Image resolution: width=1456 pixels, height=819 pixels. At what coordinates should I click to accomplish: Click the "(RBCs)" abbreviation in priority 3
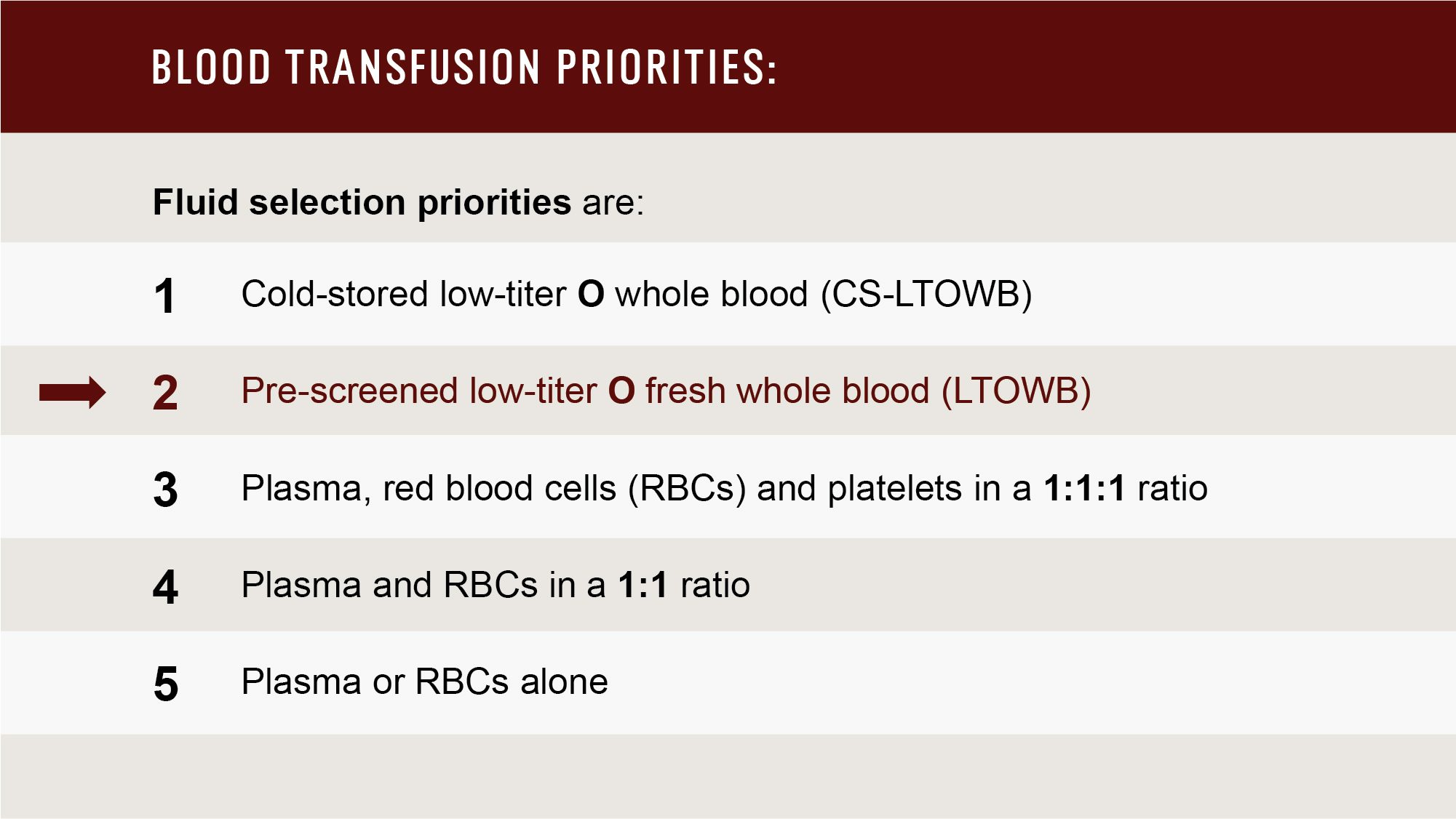pos(687,488)
